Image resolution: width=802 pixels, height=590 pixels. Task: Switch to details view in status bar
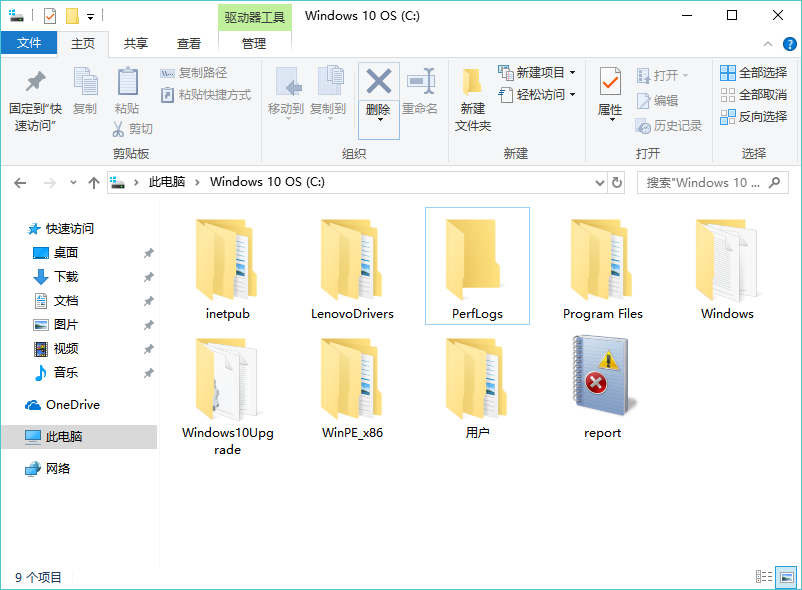(x=765, y=577)
